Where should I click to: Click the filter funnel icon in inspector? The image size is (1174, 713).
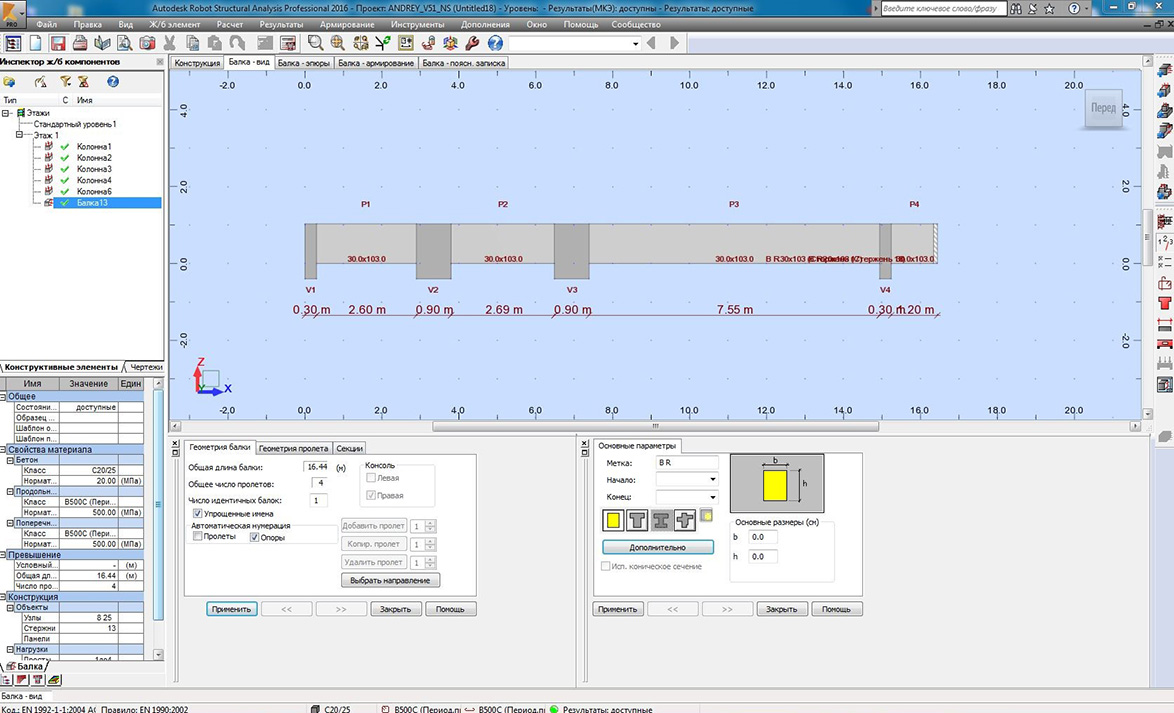(x=65, y=82)
